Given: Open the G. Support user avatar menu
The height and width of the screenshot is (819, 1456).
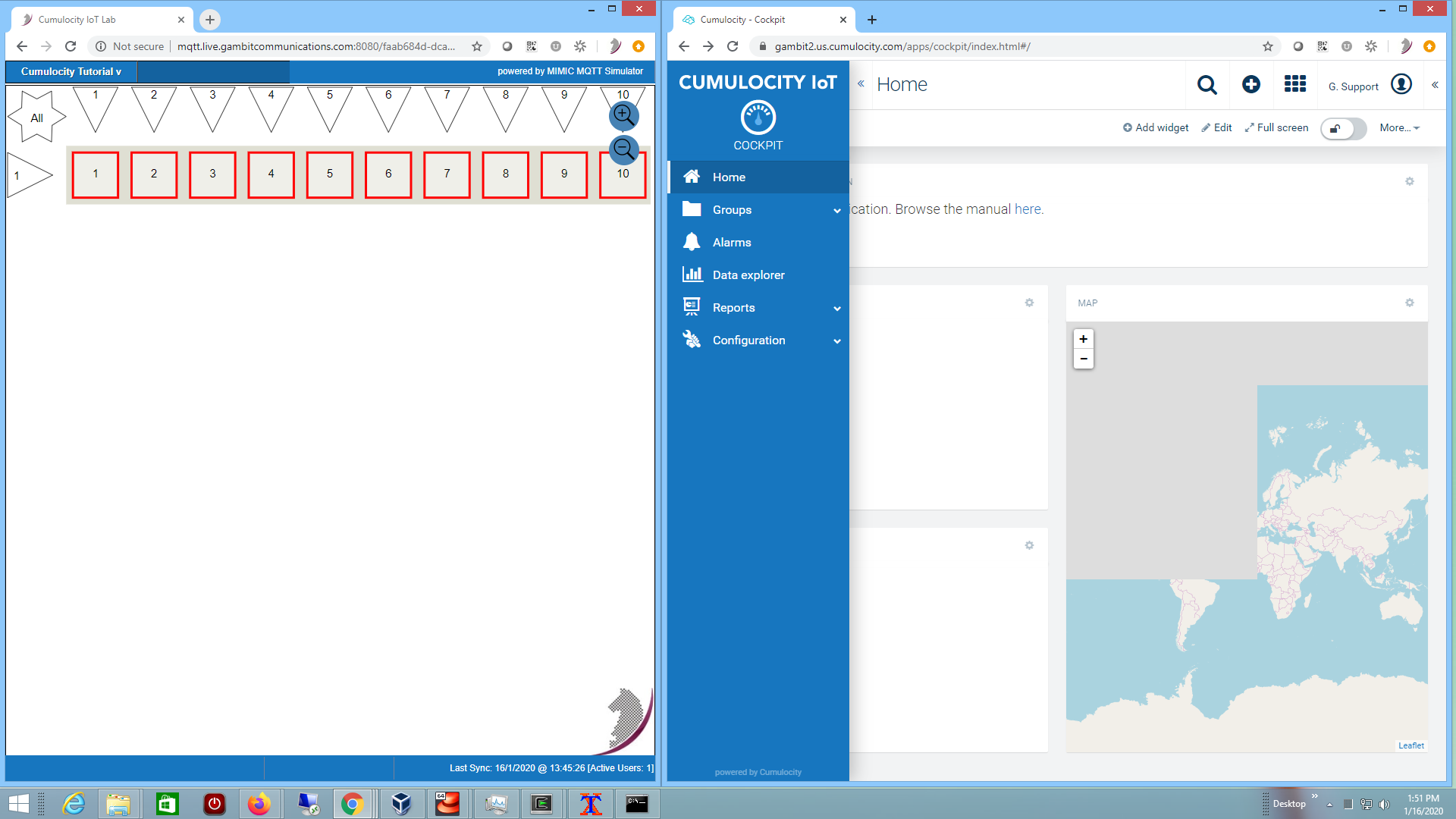Looking at the screenshot, I should 1401,84.
